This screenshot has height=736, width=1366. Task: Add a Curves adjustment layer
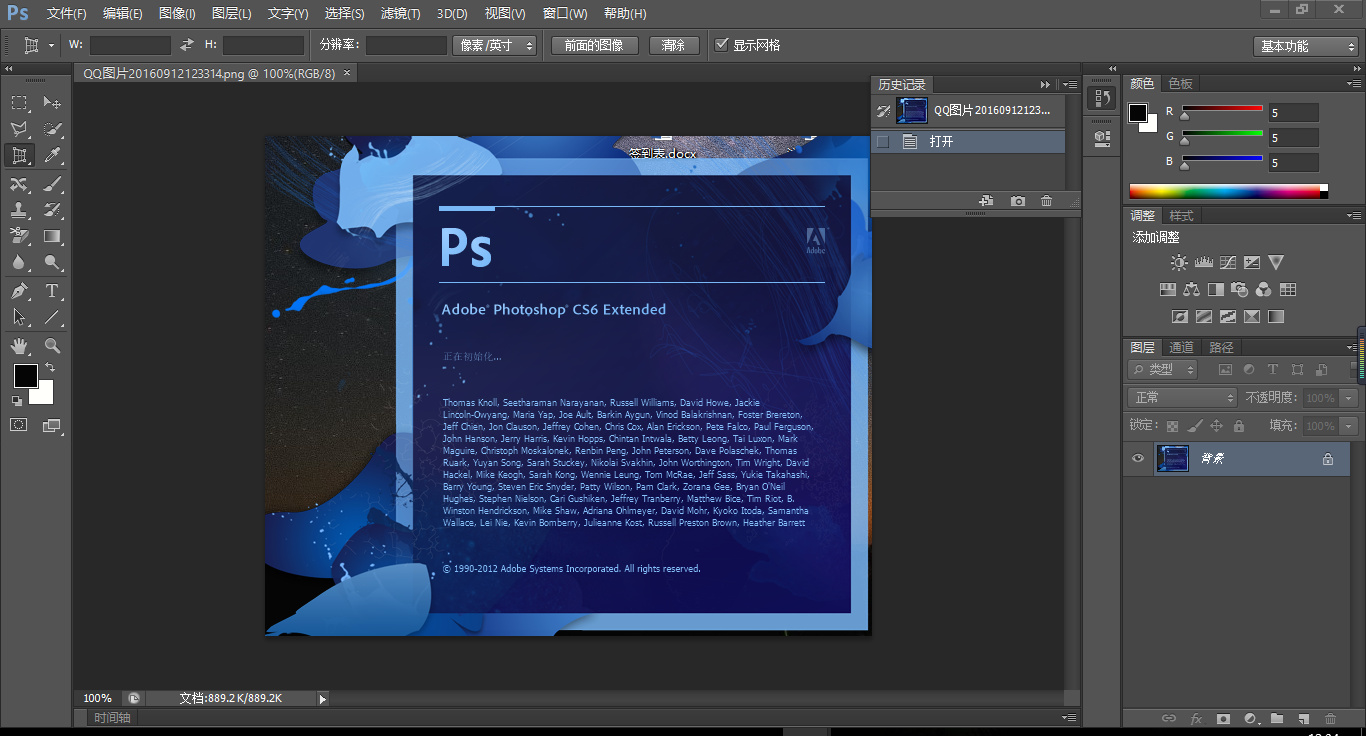[1227, 262]
